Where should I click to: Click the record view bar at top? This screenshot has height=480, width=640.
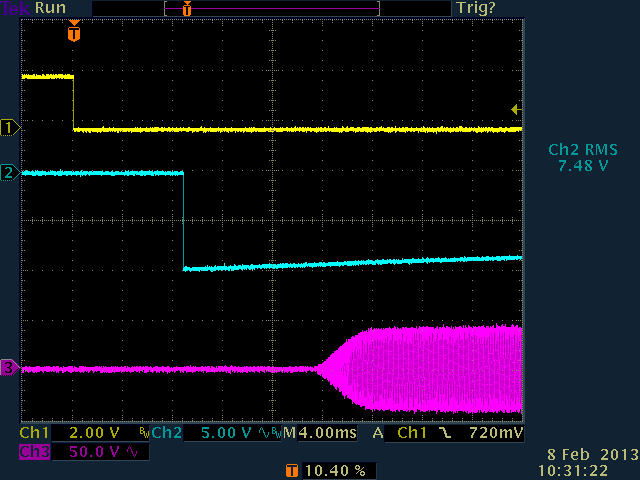tap(272, 8)
